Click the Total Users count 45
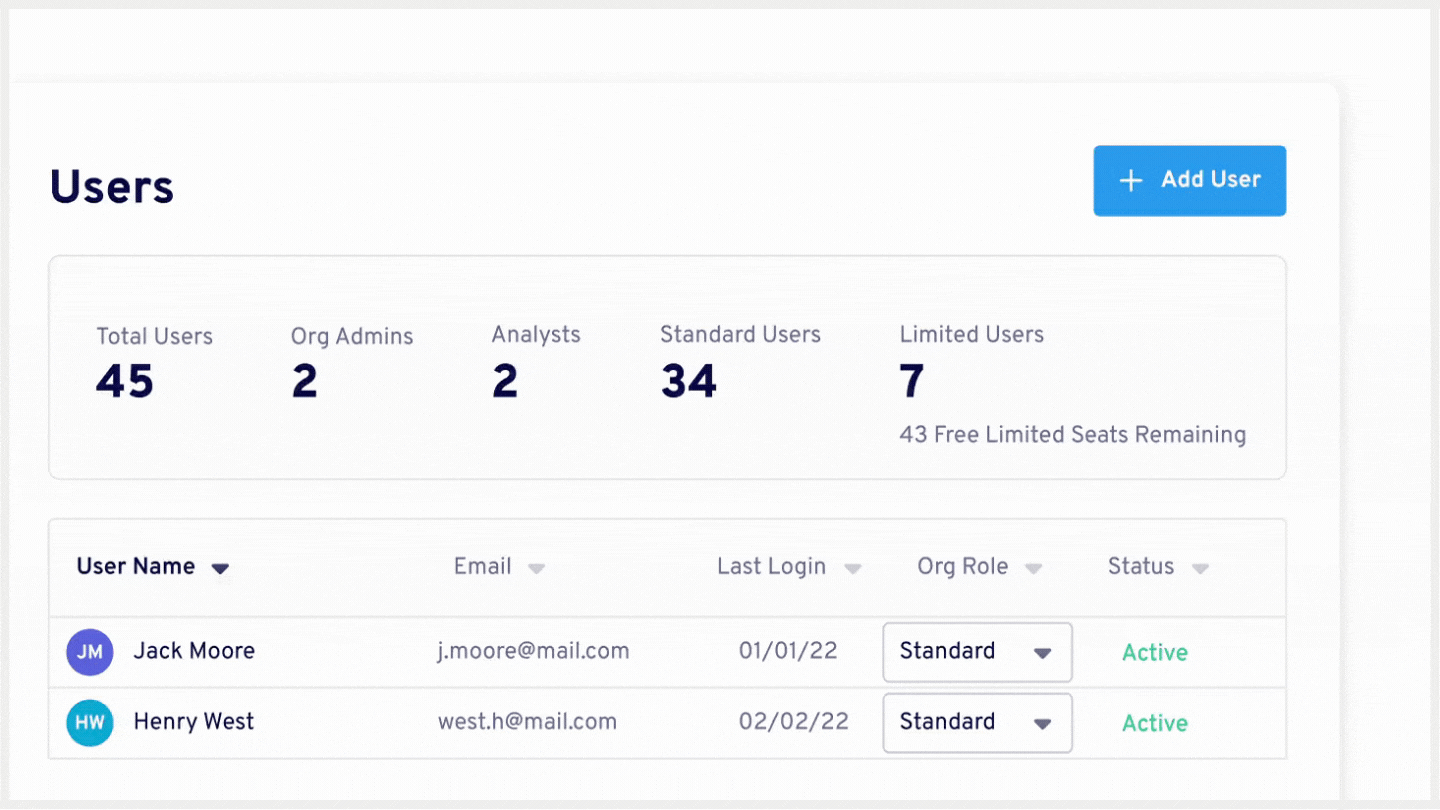This screenshot has height=810, width=1440. [125, 382]
